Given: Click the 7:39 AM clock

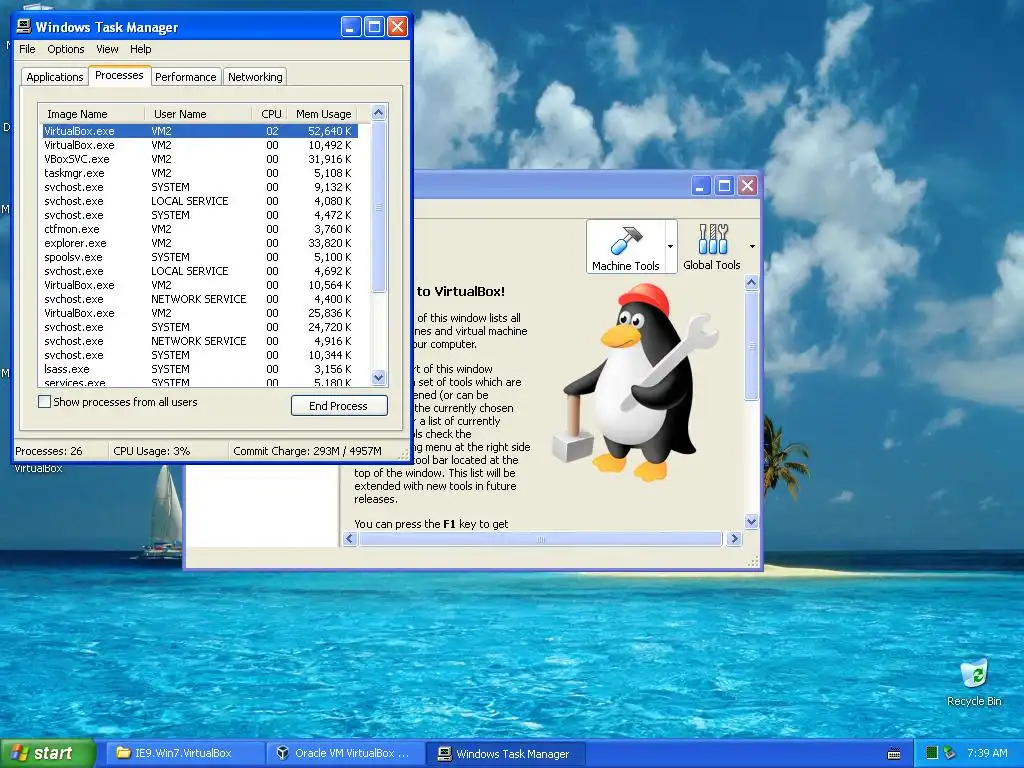Looking at the screenshot, I should (987, 753).
